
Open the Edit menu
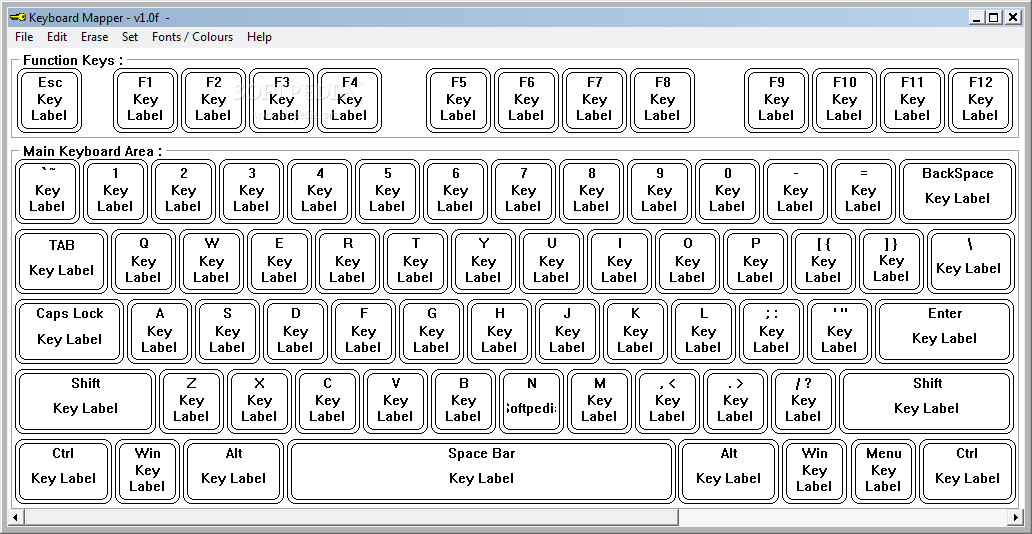click(x=57, y=37)
